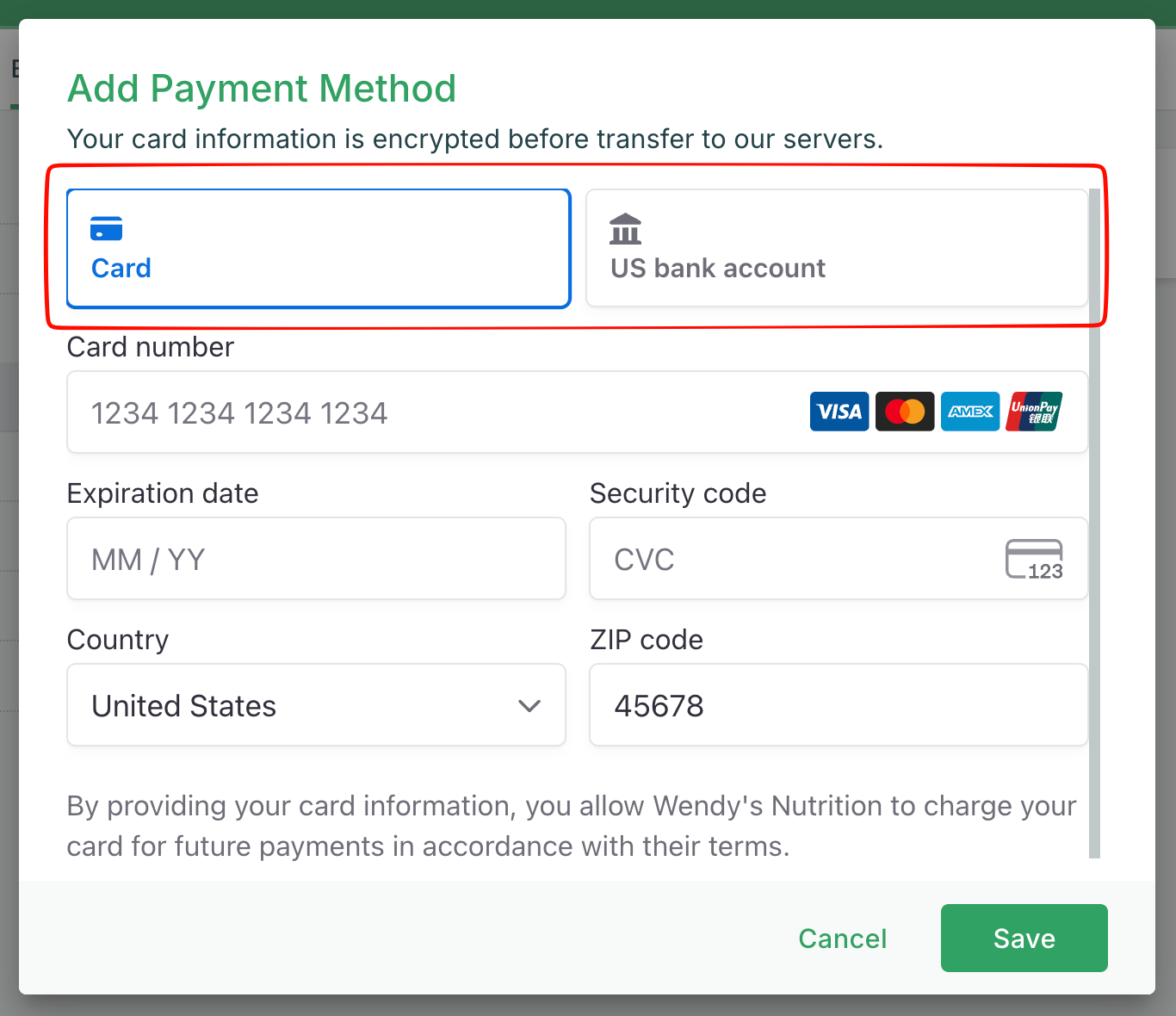Click the Expiration date MM / YY field

coord(315,560)
